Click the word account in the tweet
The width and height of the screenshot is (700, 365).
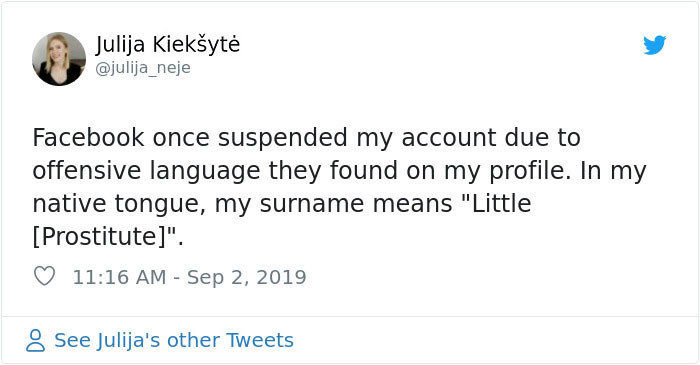(x=447, y=137)
